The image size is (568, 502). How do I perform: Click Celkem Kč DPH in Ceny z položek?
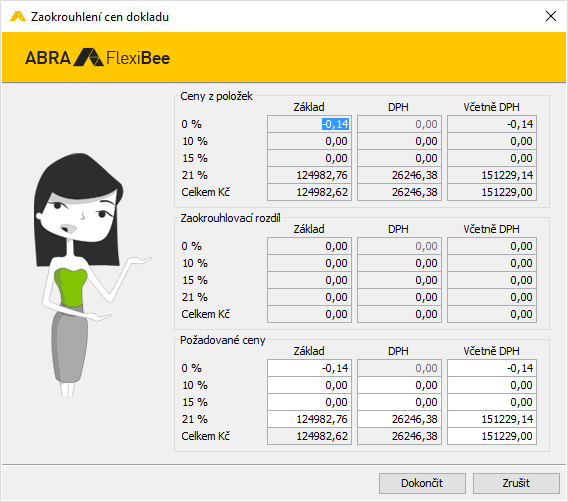(399, 192)
